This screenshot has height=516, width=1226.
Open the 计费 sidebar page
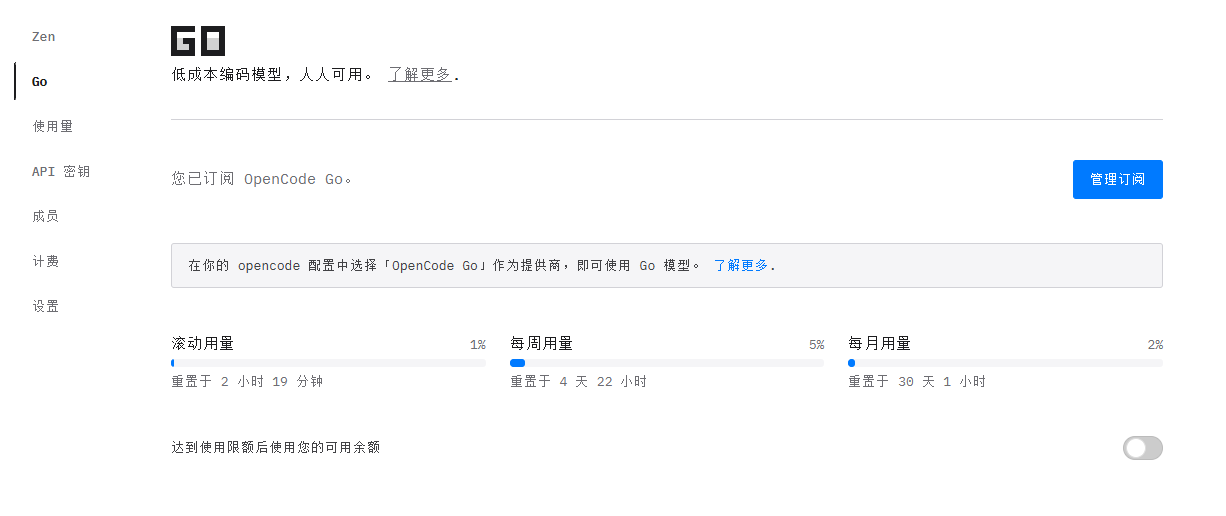click(x=46, y=261)
